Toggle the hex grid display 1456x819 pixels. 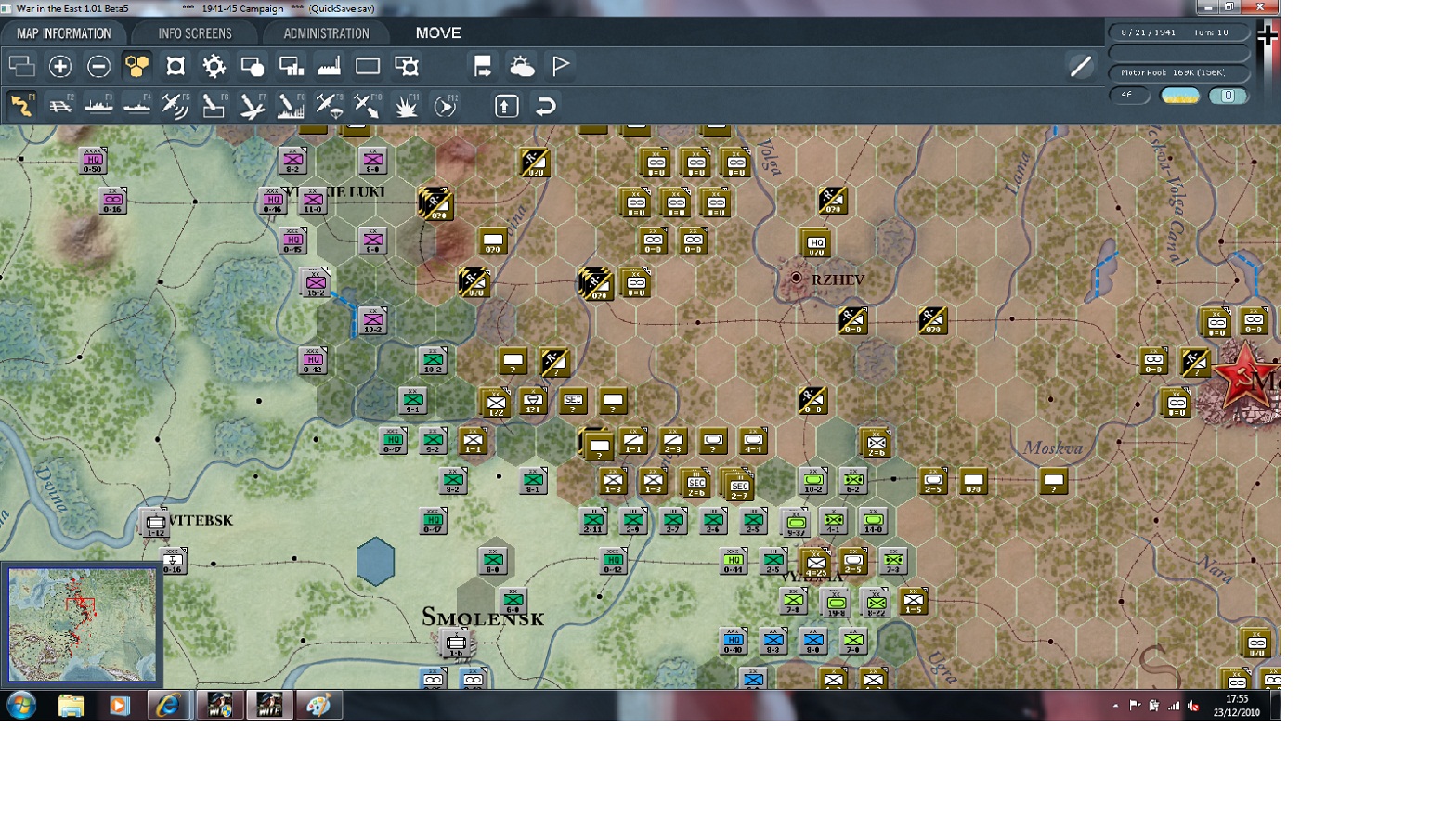click(137, 66)
